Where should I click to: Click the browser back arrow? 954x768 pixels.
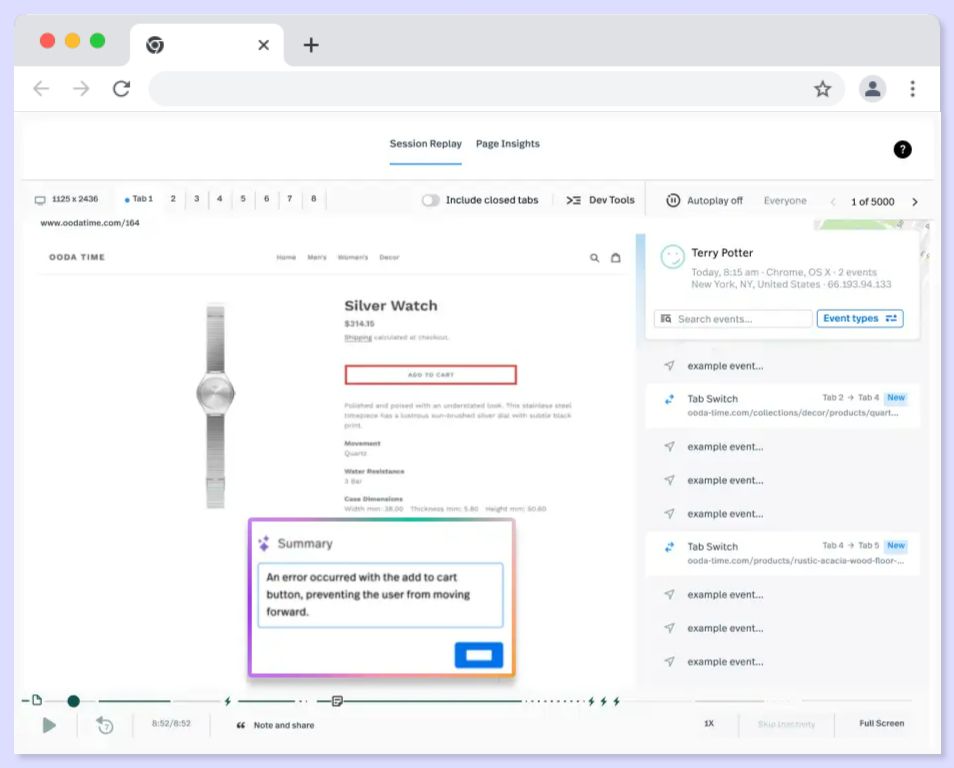point(41,89)
